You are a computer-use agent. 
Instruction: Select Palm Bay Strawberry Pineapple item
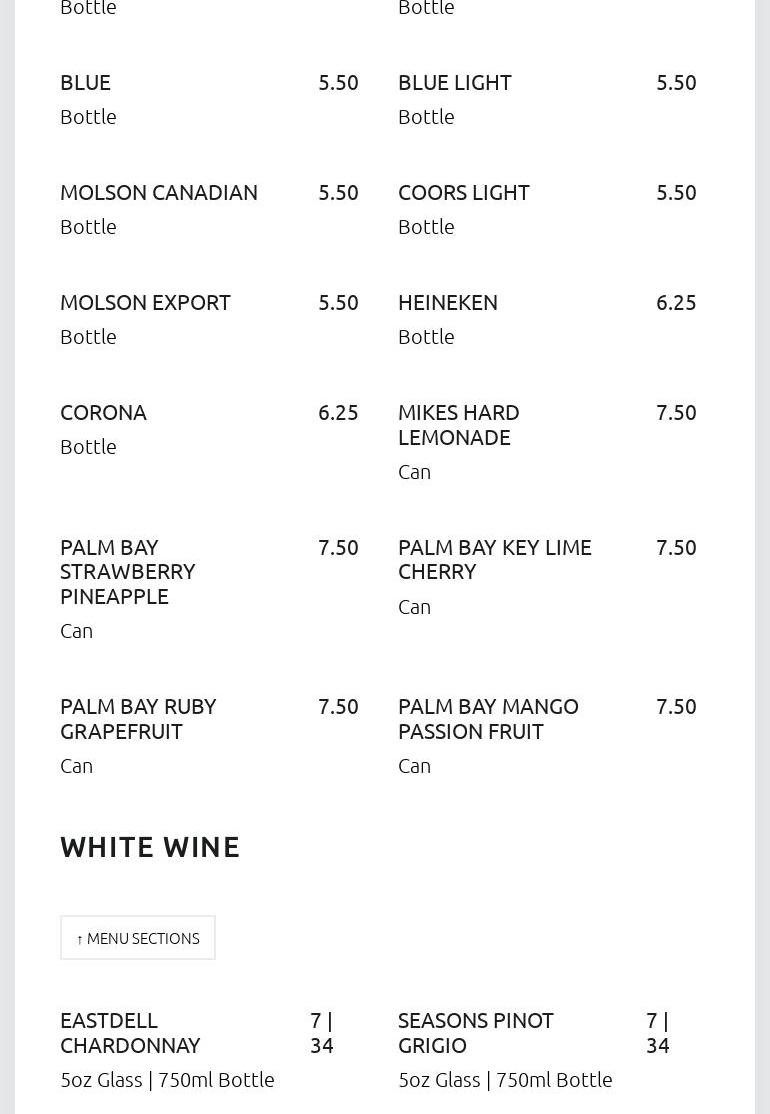coord(128,571)
